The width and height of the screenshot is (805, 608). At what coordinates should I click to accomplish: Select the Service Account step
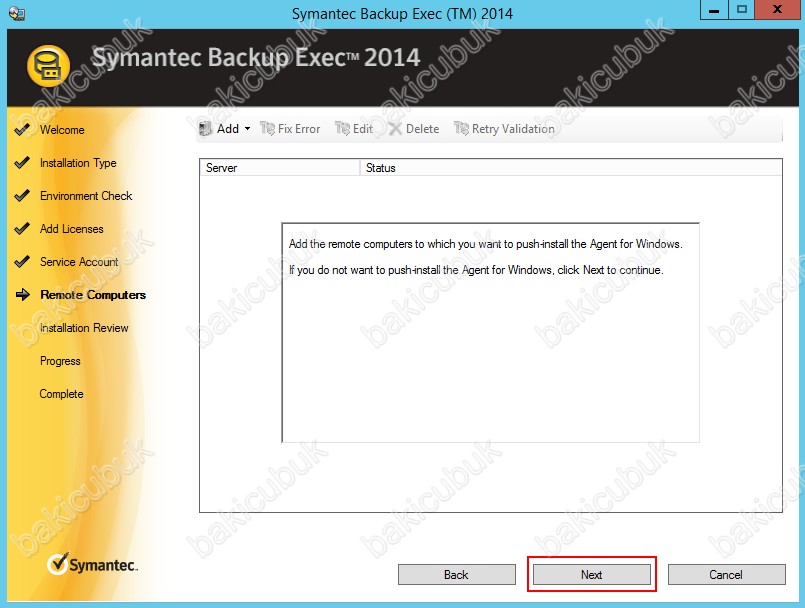point(79,262)
